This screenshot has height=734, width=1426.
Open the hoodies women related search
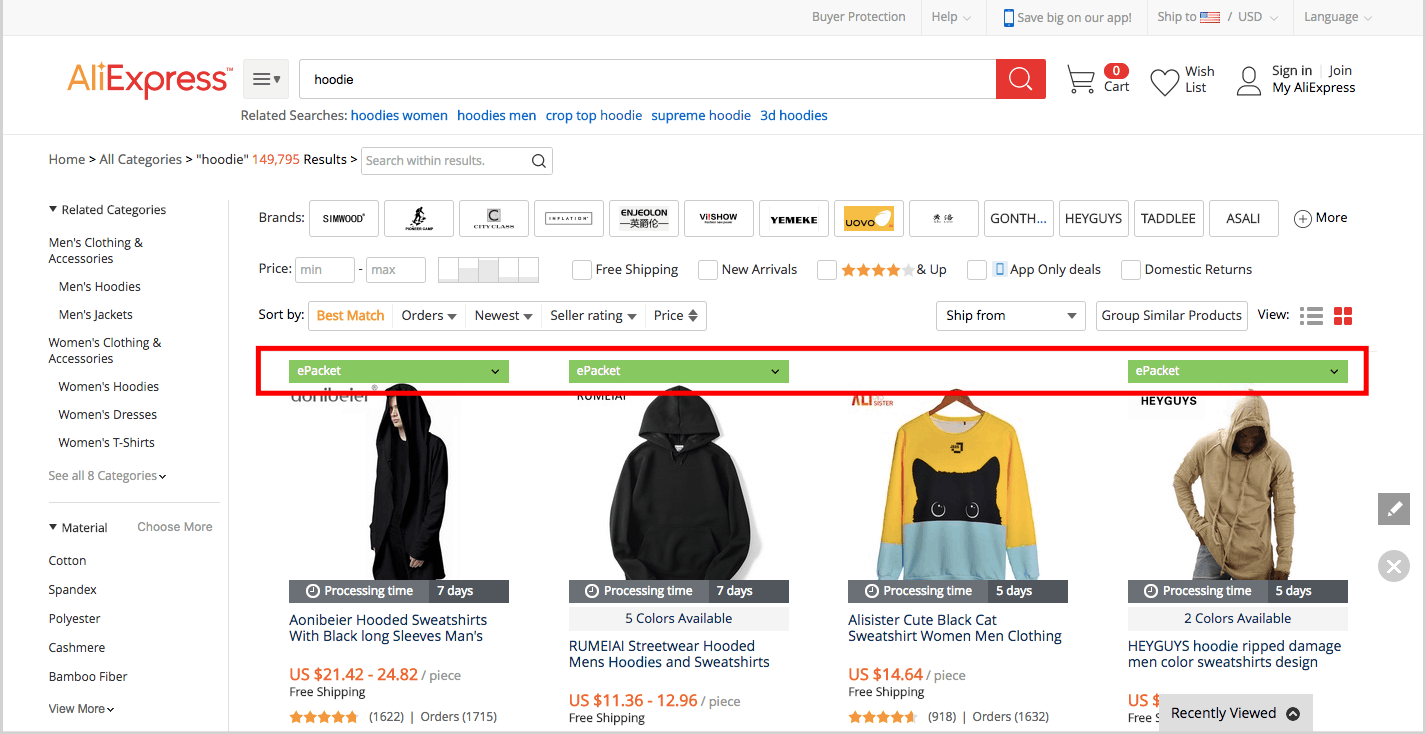(x=399, y=116)
